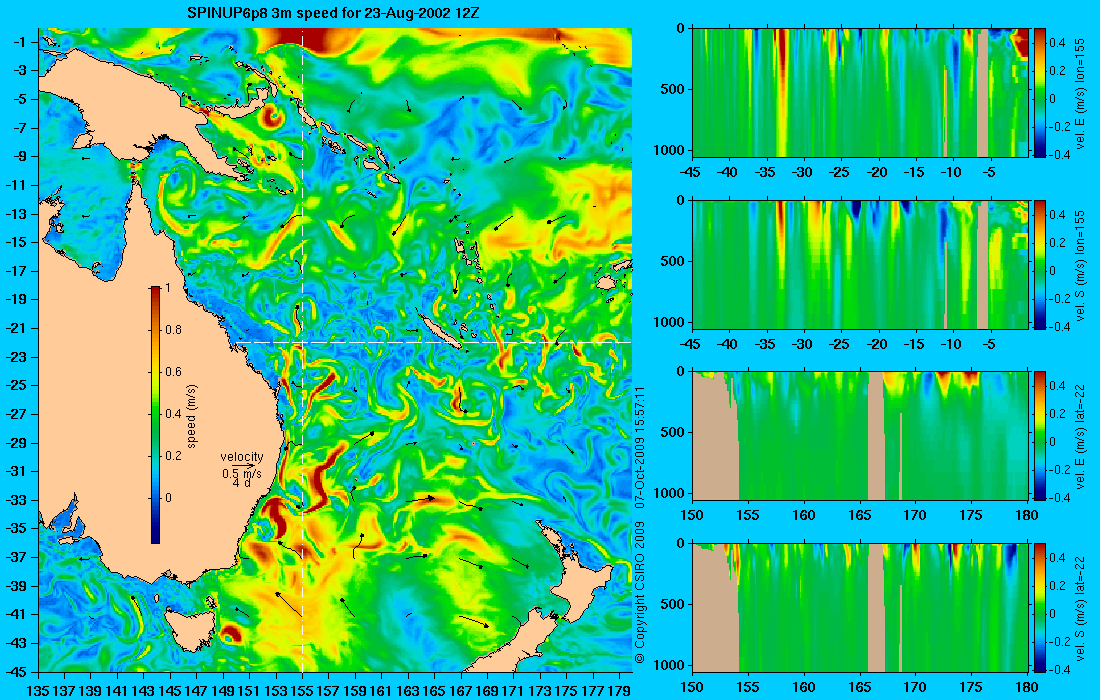Image resolution: width=1100 pixels, height=700 pixels.
Task: Select the vel. S lon=155 color bar
Action: point(1040,264)
